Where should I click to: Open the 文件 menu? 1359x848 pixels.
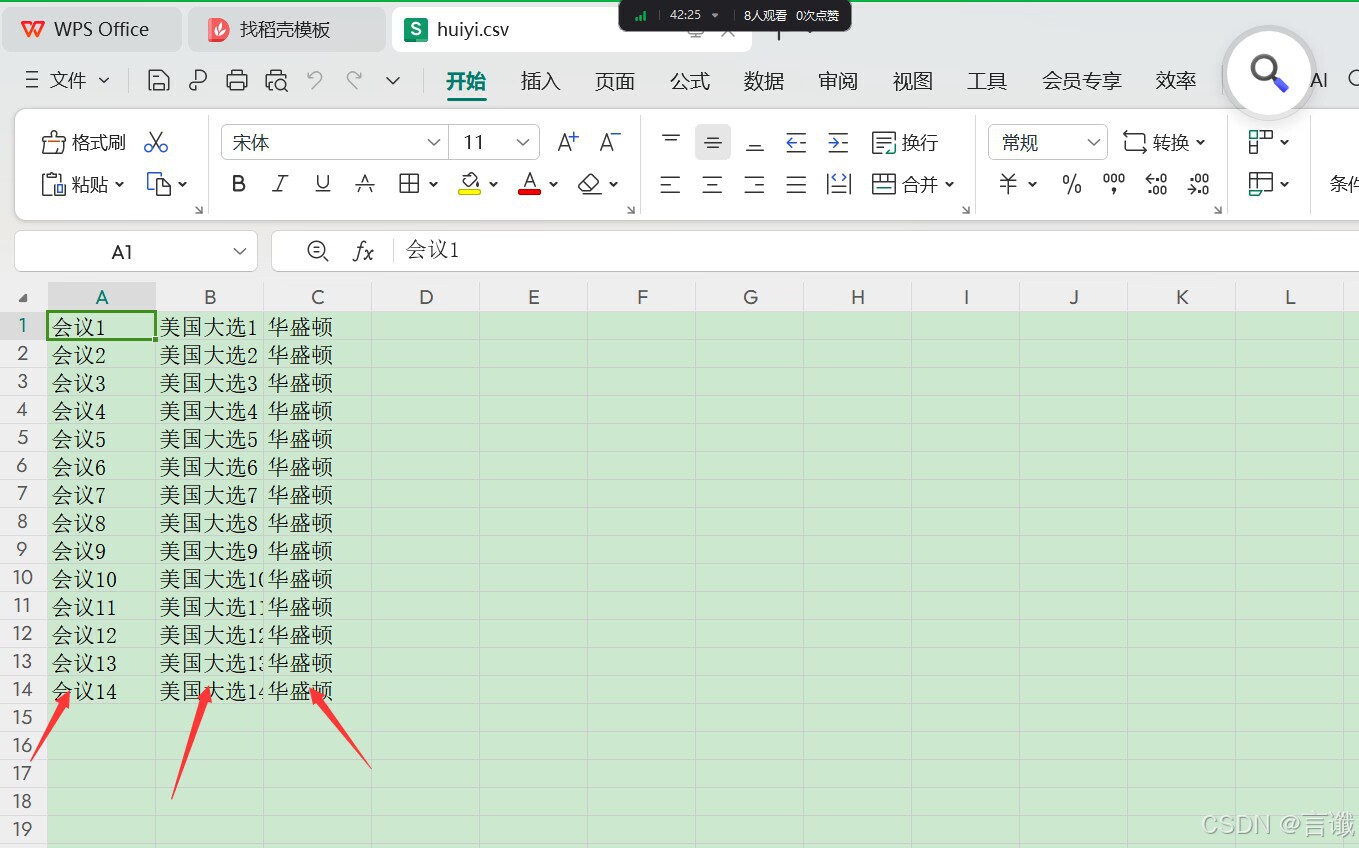tap(66, 81)
